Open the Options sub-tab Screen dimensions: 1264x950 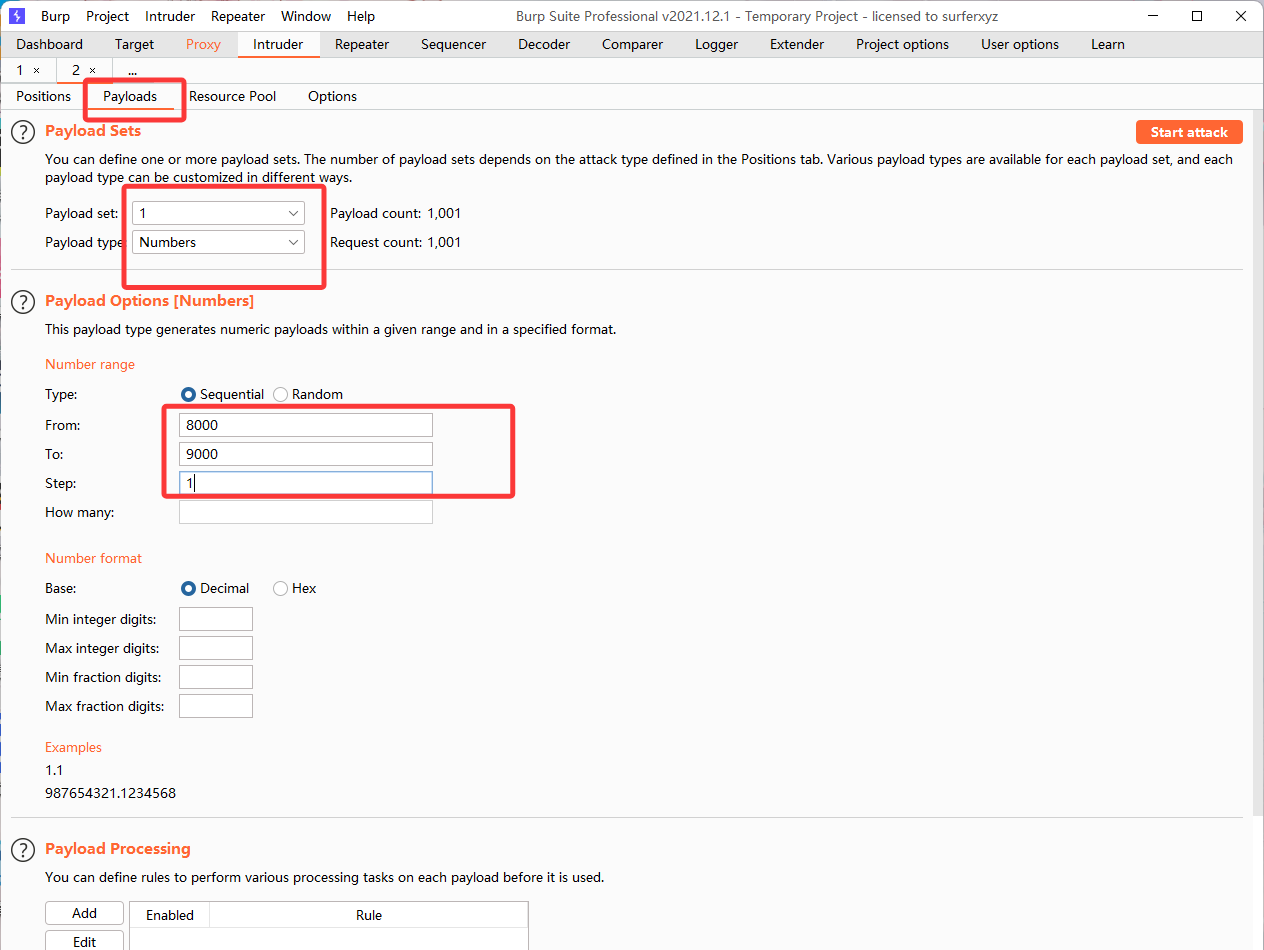332,96
